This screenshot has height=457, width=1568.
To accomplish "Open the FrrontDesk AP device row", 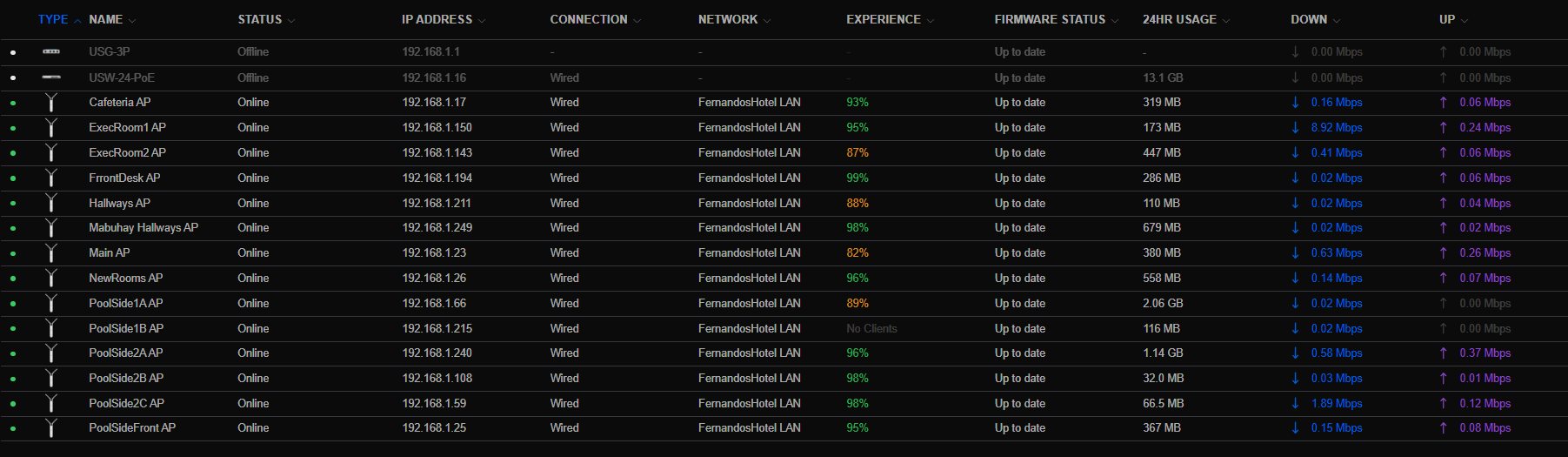I will point(784,178).
